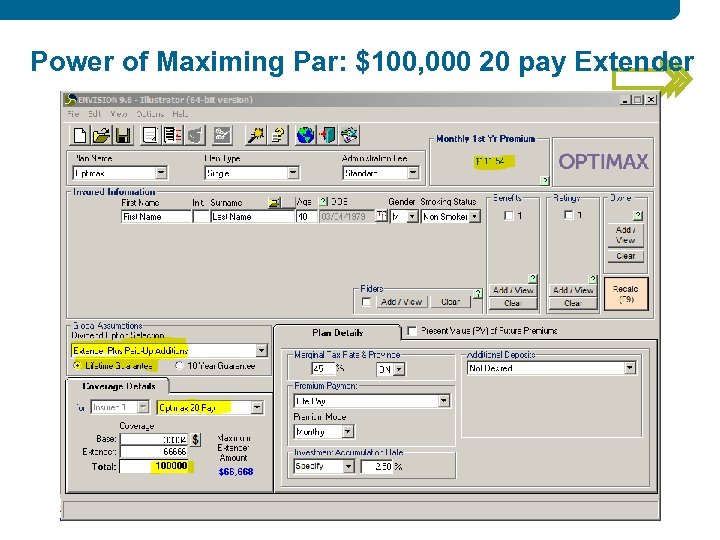Enable the Riders checkbox

click(366, 302)
